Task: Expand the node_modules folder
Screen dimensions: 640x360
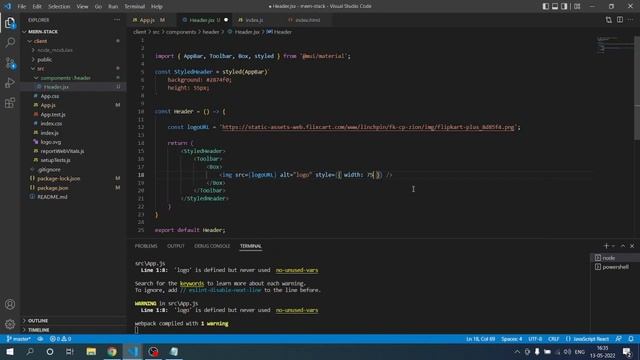Action: point(55,50)
